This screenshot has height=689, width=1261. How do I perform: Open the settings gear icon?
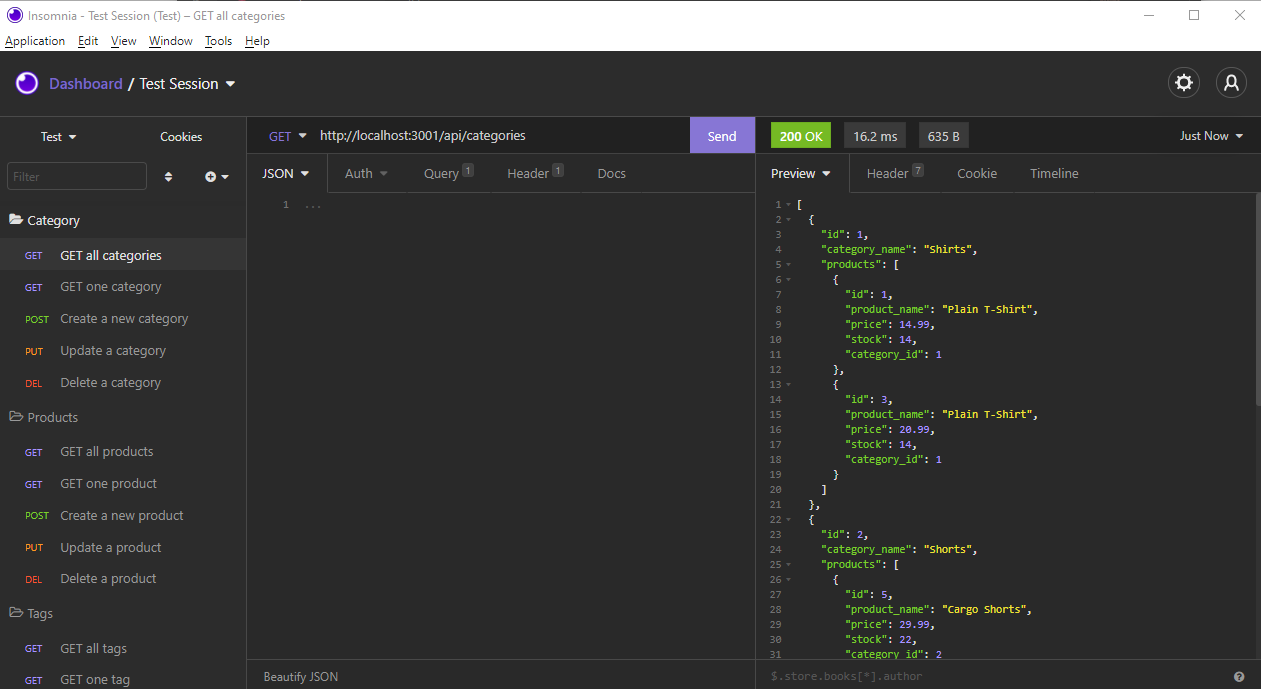[1184, 83]
